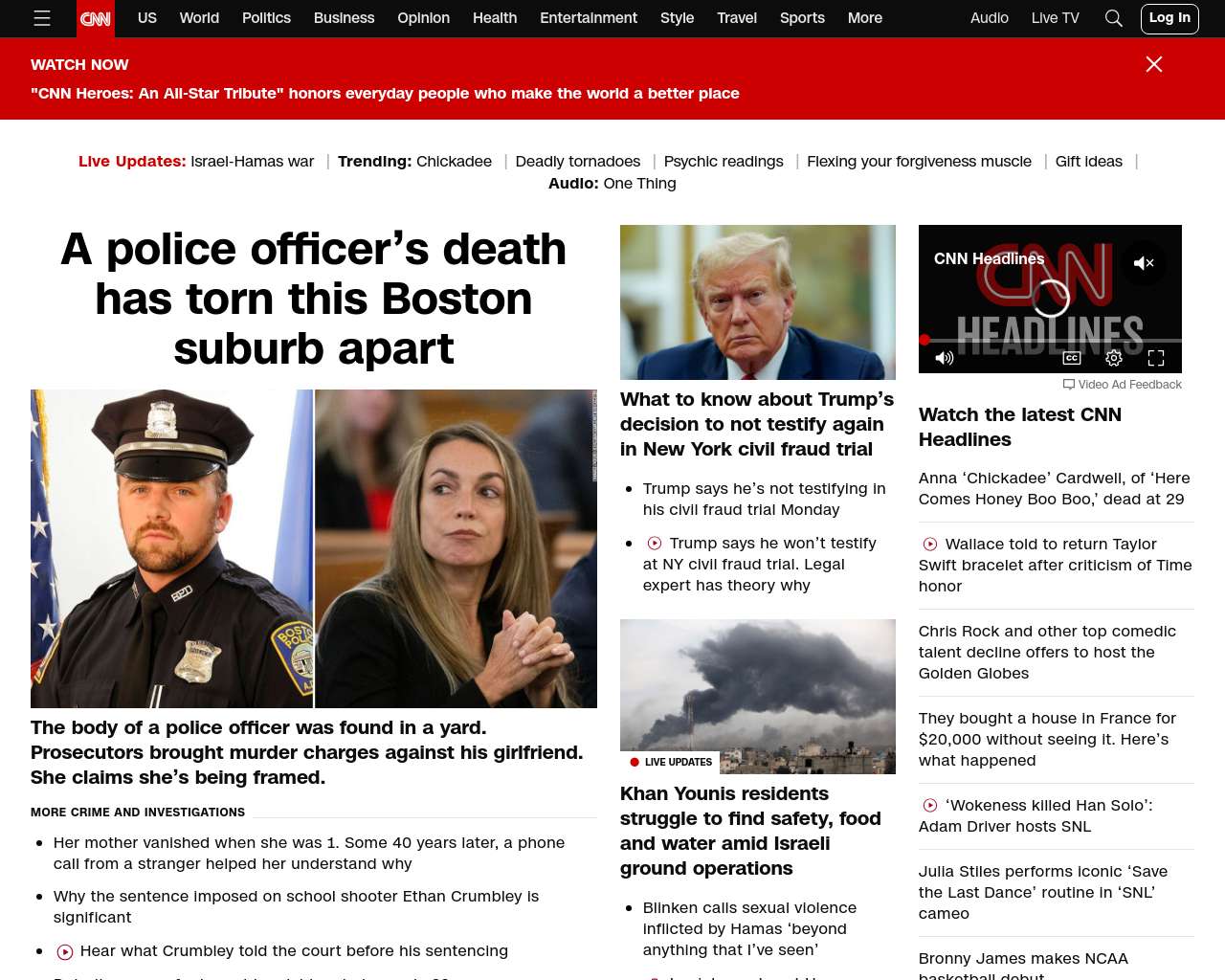Screen dimensions: 1225x980
Task: Open Deadly tornadoes link
Action: [578, 161]
